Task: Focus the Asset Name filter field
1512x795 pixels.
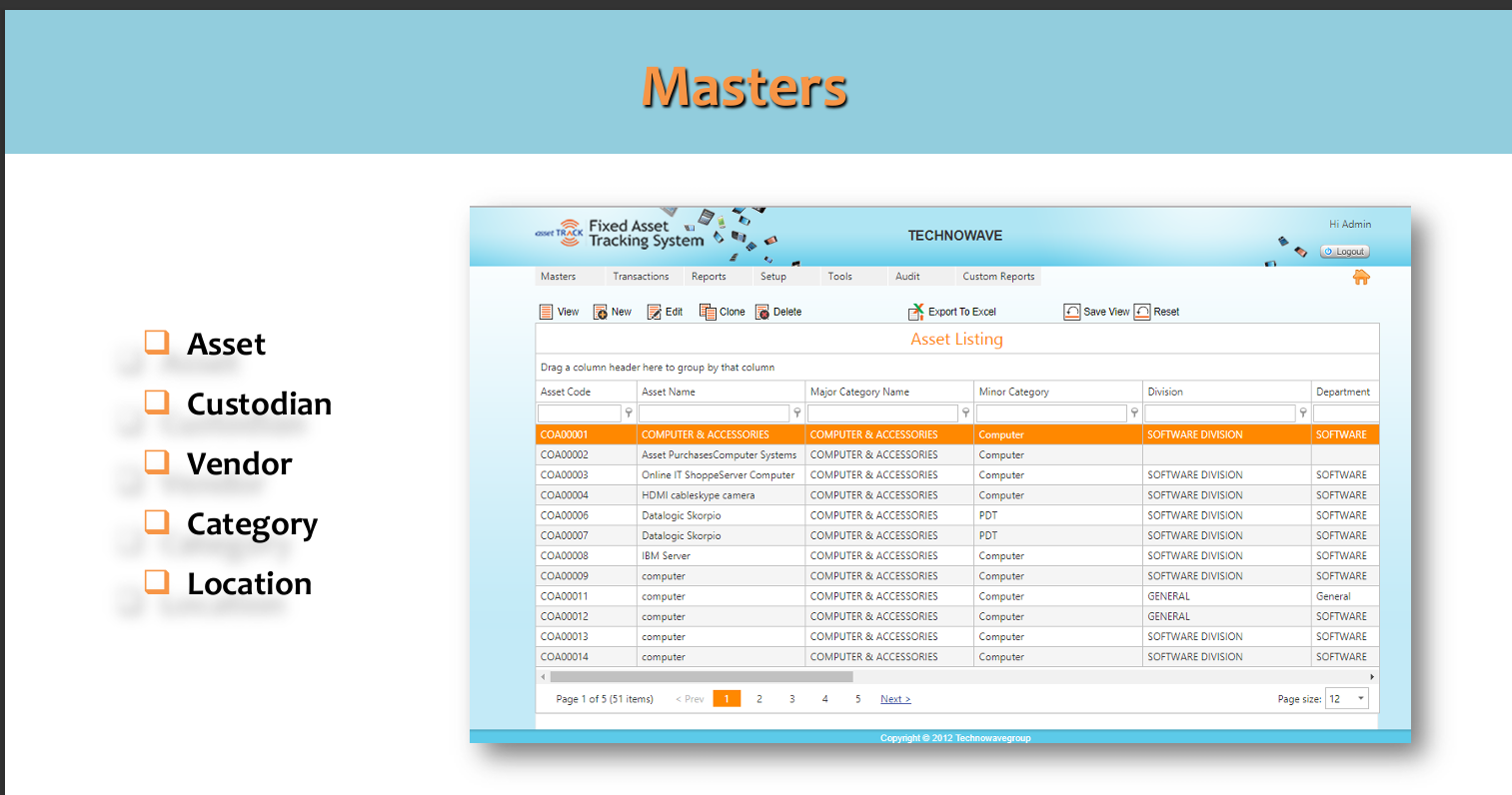Action: coord(715,412)
